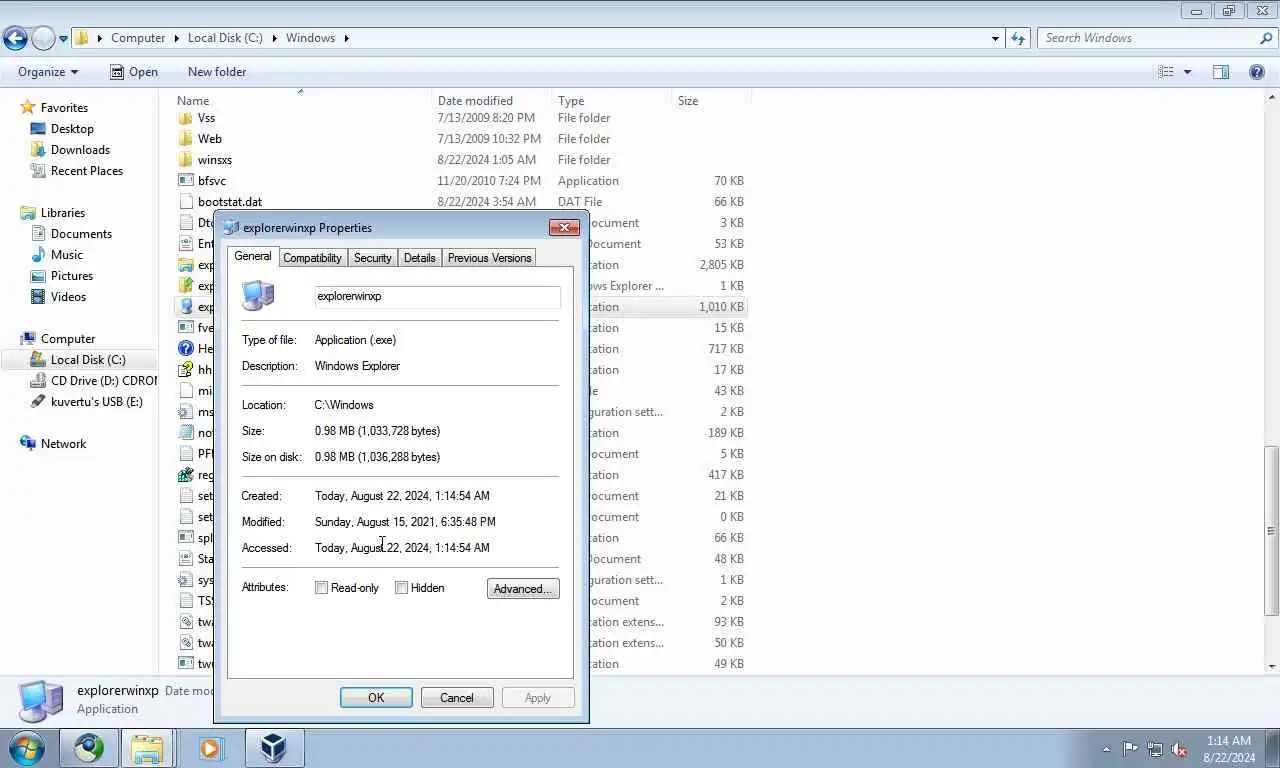1280x768 pixels.
Task: Open the media player taskbar icon
Action: tap(211, 748)
